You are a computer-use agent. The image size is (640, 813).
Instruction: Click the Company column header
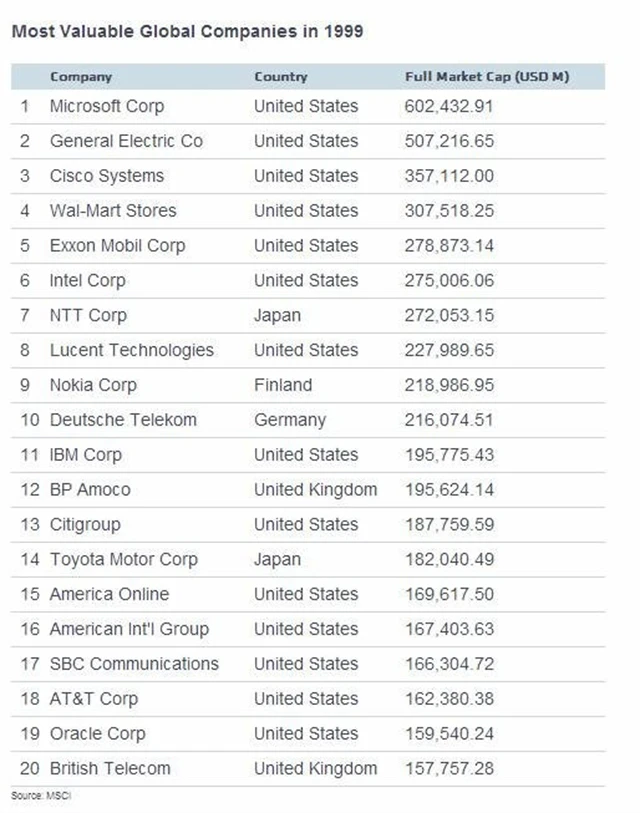pyautogui.click(x=81, y=77)
